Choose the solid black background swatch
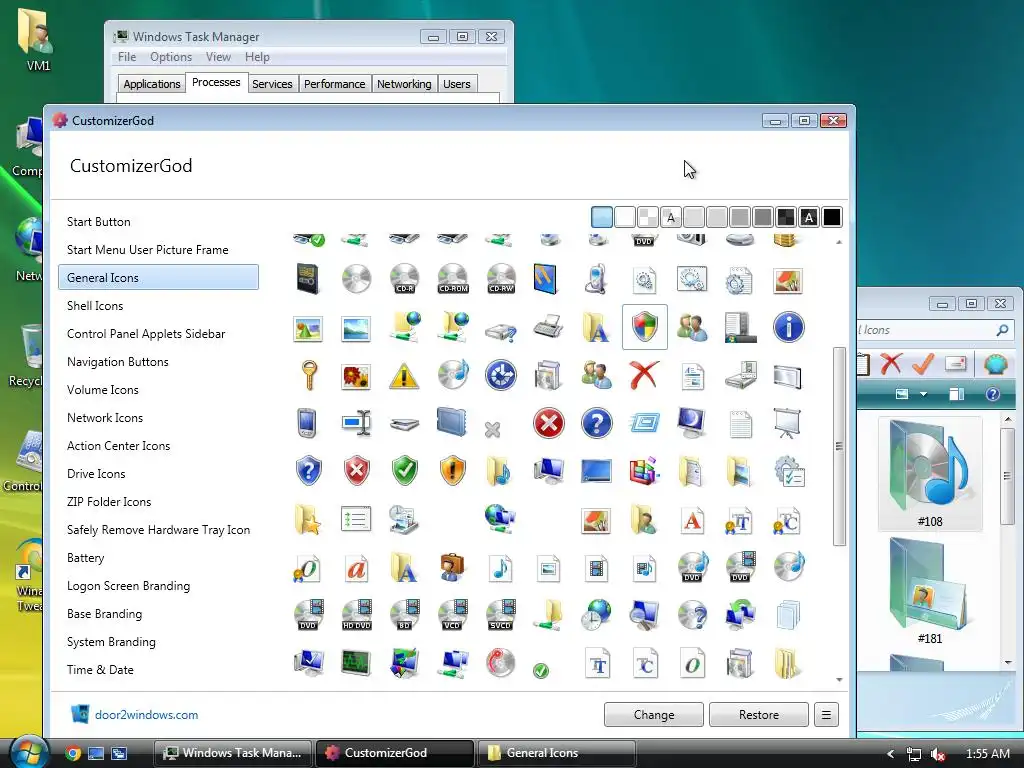 pos(831,217)
